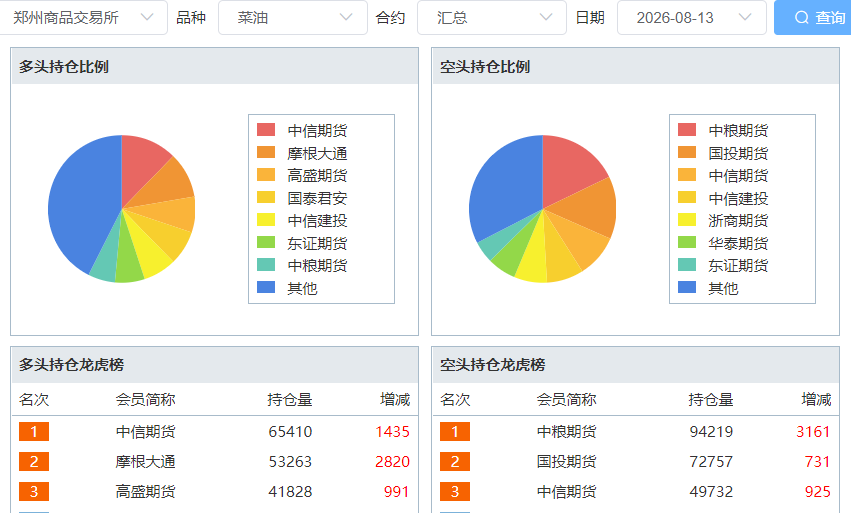Click the 中粮期货 teal swatch in long legend
The image size is (851, 513).
coord(266,265)
